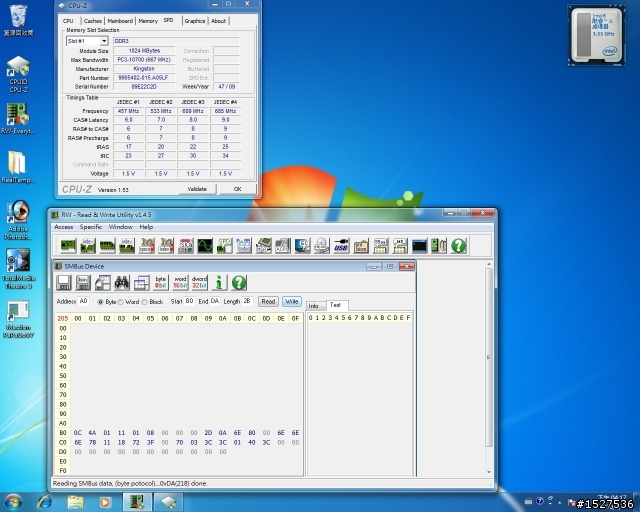
Task: Open Internet Explorer from the taskbar
Action: pos(44,502)
